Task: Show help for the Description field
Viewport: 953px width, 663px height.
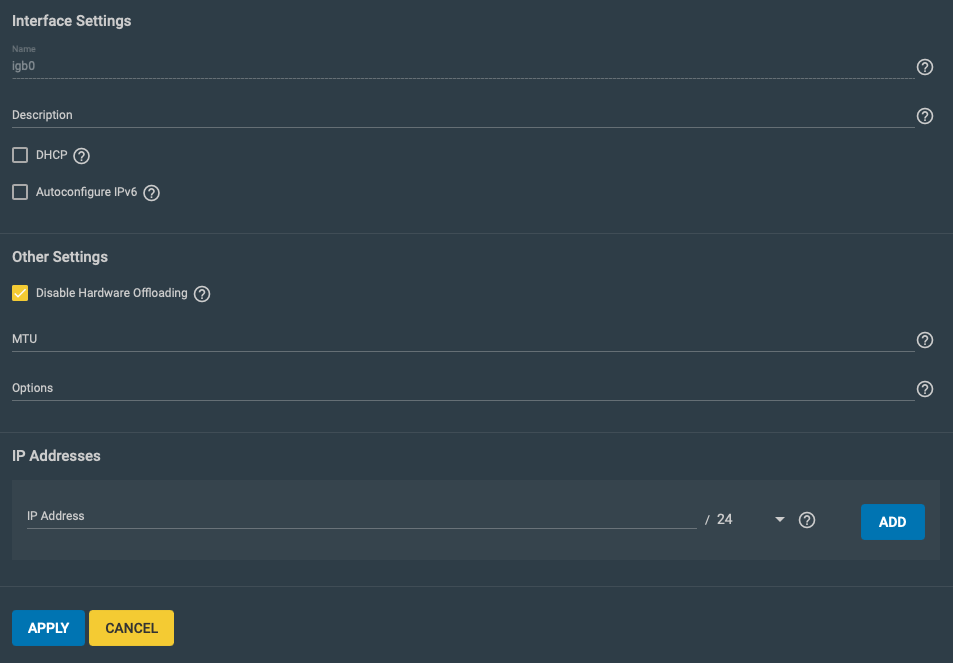Action: 924,116
